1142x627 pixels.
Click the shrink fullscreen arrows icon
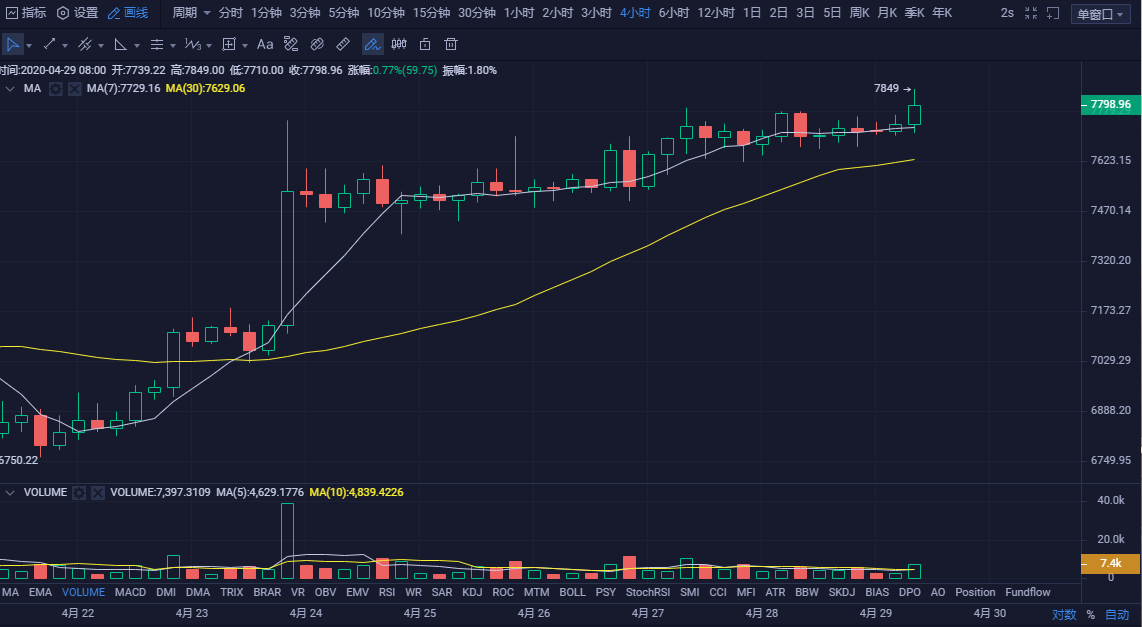point(1031,13)
